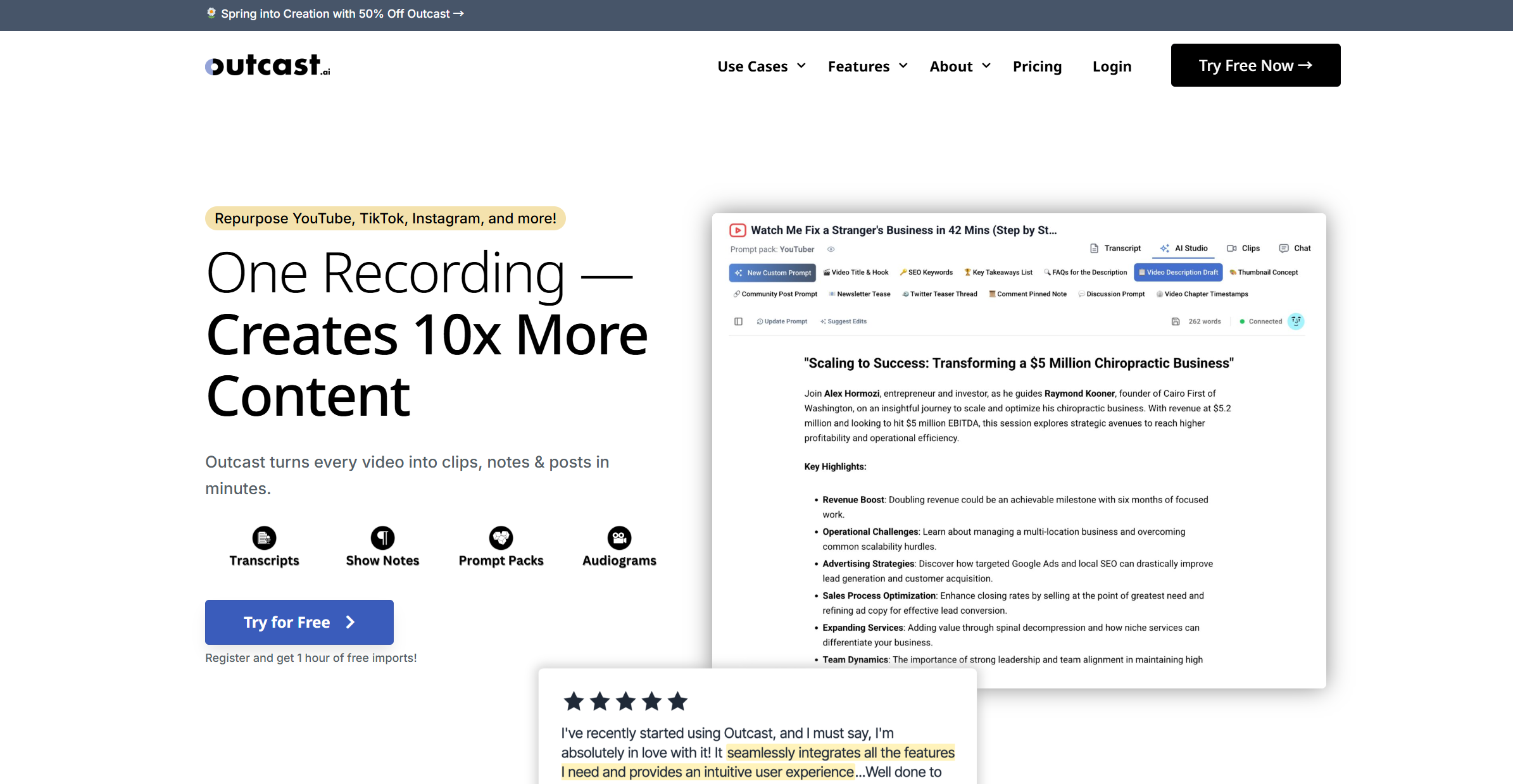
Task: Click the Outcast.ai logo
Action: [268, 65]
